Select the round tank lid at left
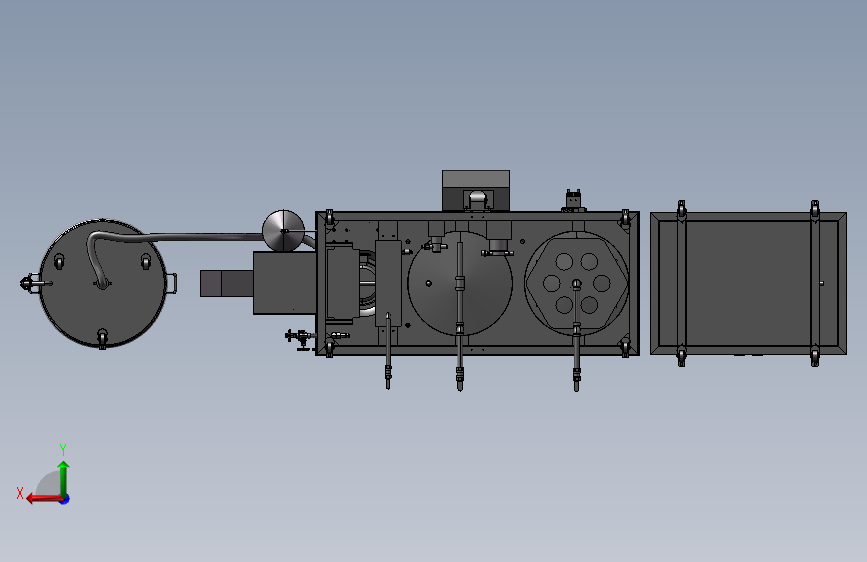 tap(103, 283)
